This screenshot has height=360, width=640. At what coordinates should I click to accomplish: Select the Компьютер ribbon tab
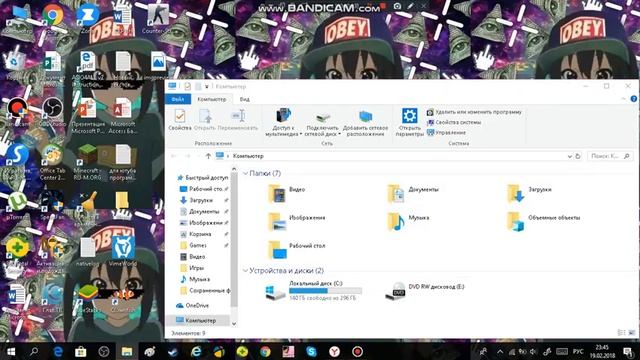(x=211, y=99)
